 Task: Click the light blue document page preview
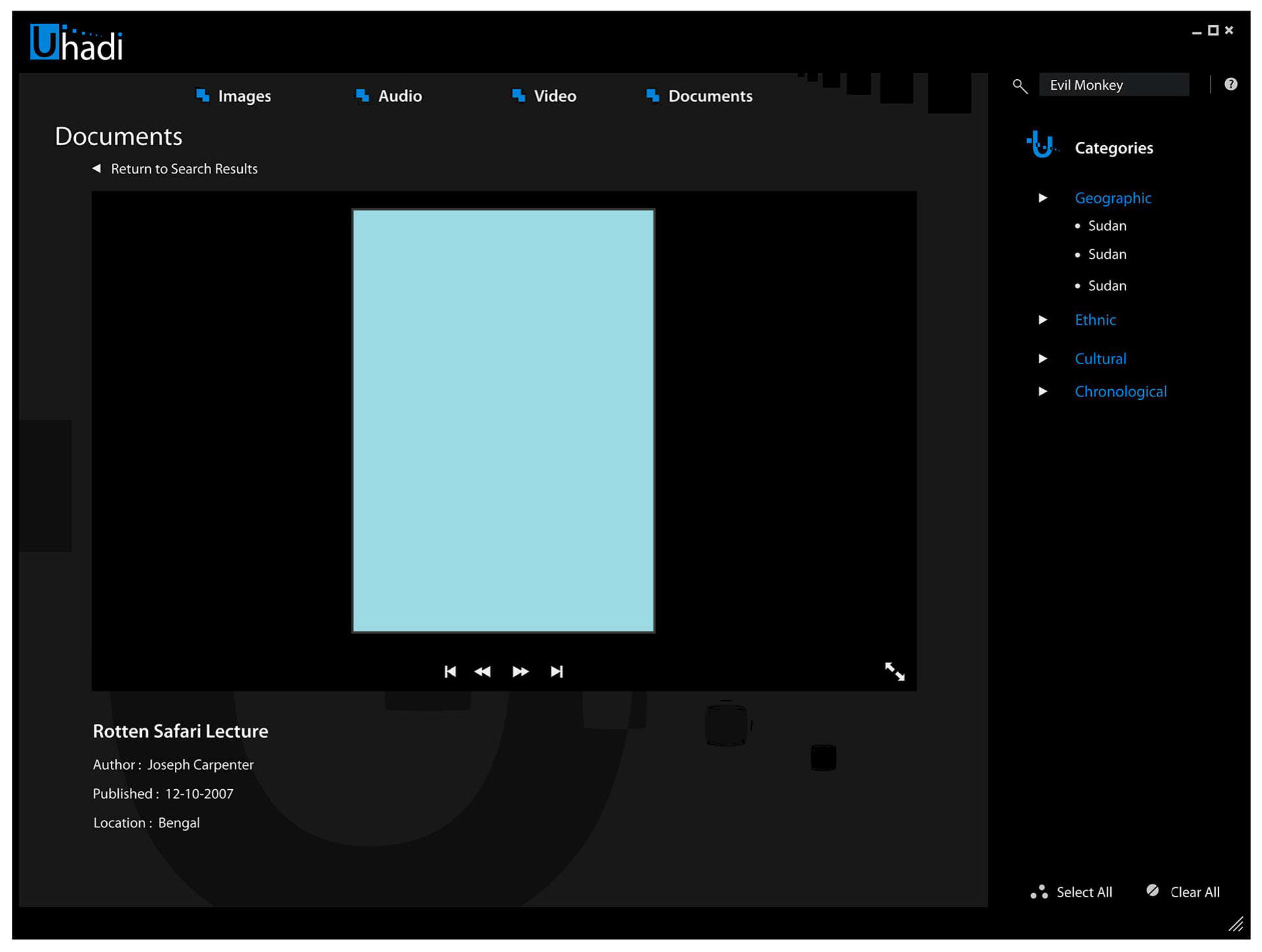click(503, 421)
